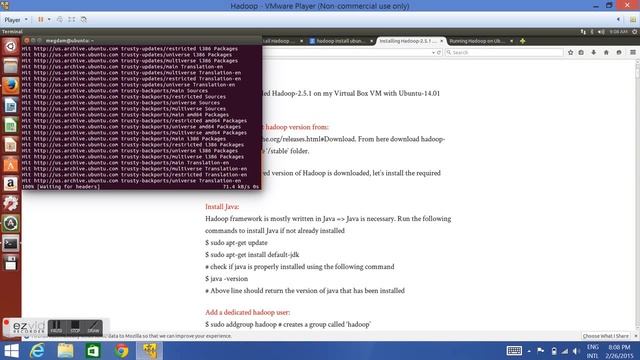Open the Firefox hamburger menu
Viewport: 640px width, 360px height.
(x=633, y=53)
